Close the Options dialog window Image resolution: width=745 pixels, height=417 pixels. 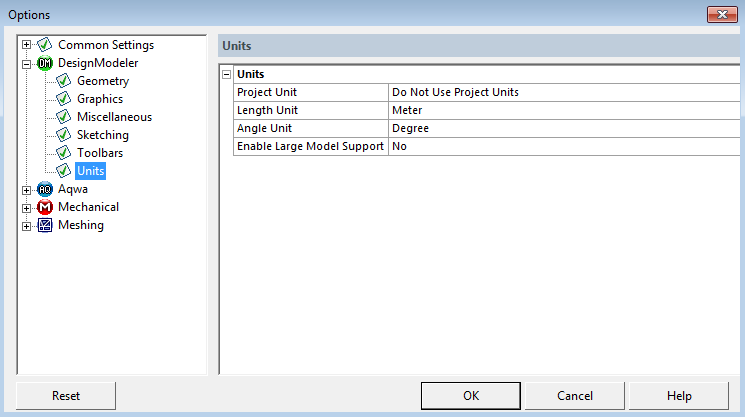[x=722, y=15]
